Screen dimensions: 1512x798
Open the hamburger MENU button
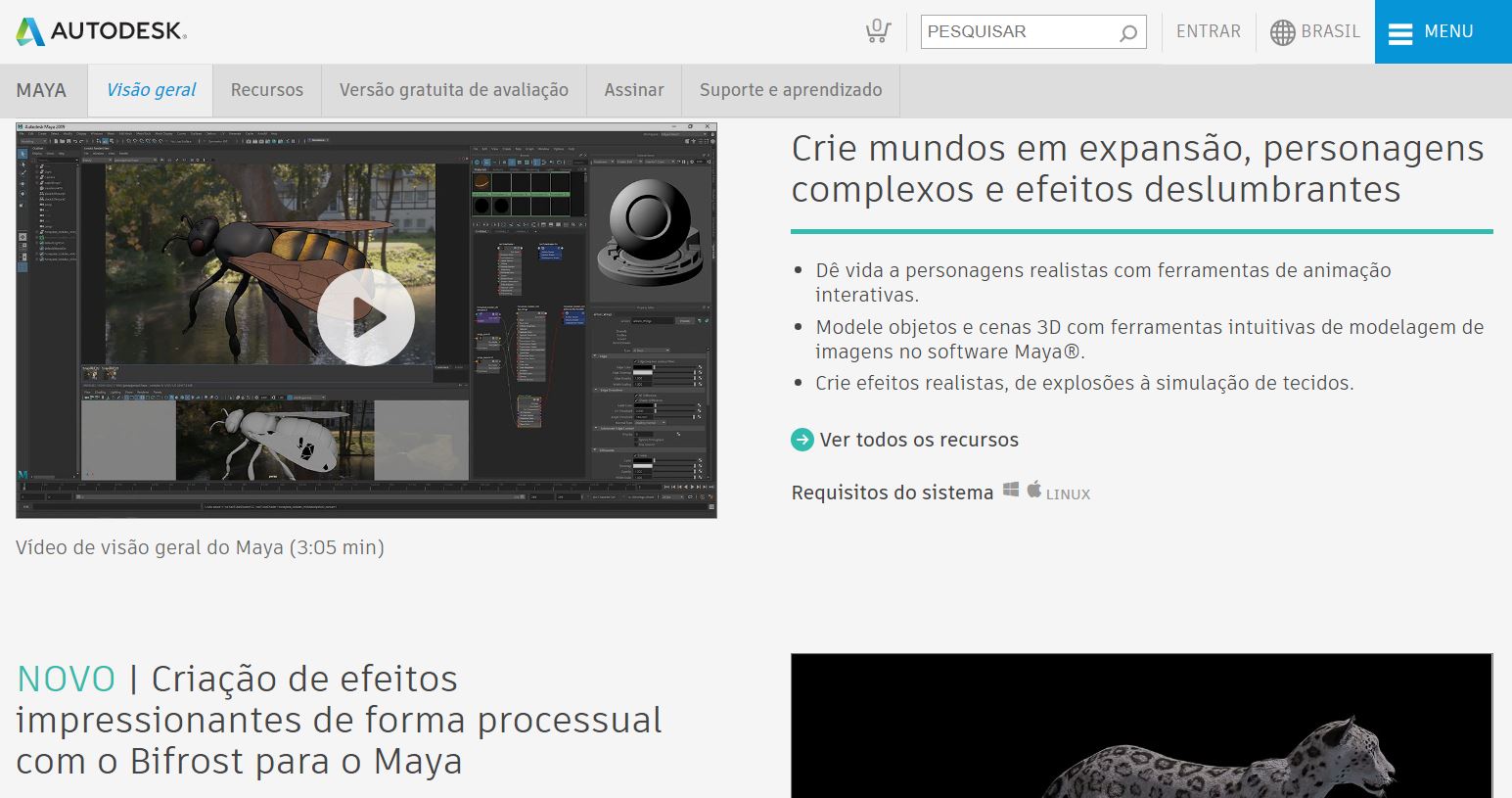1443,31
